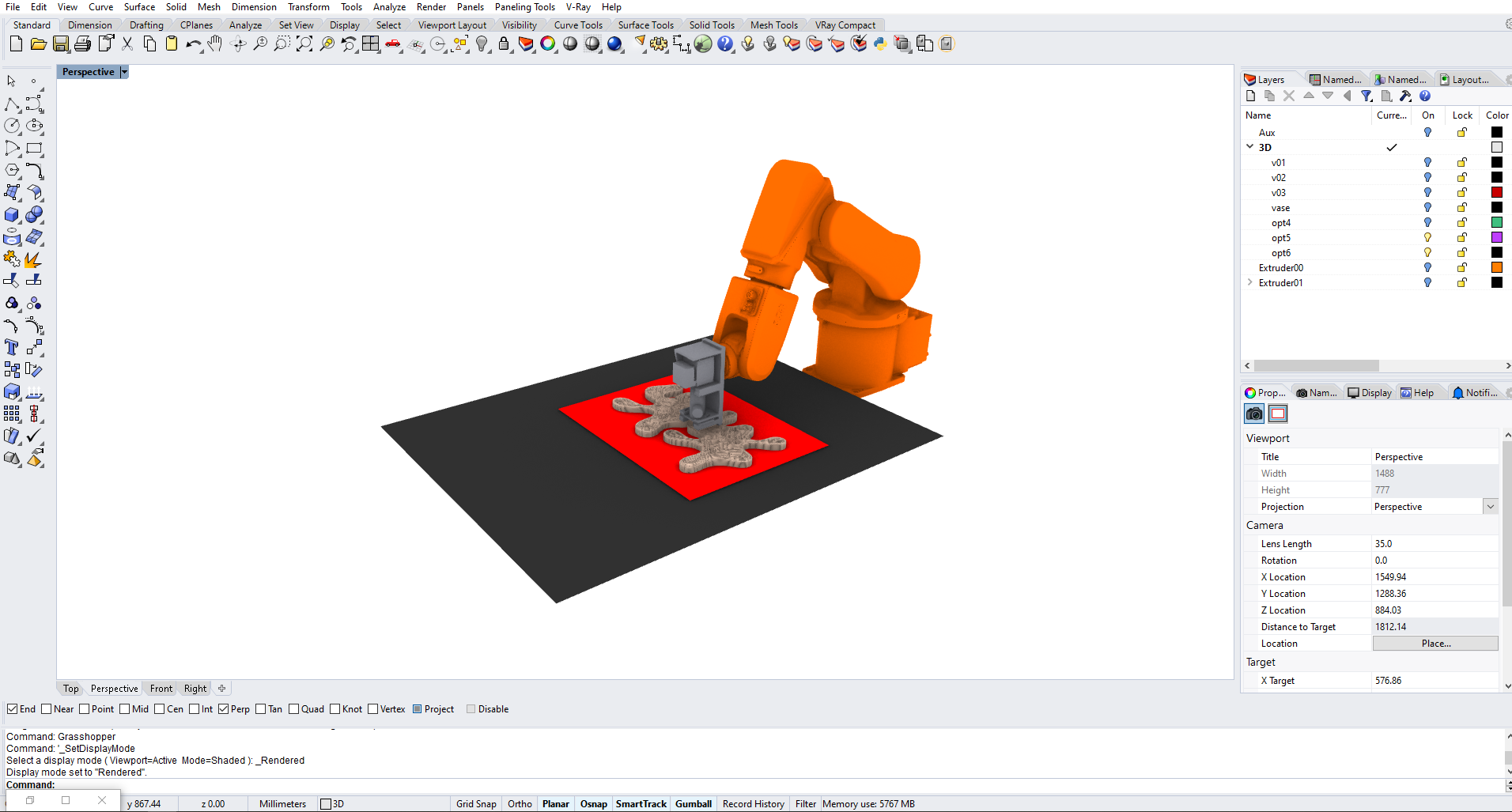
Task: Enable Quad osnap checkbox
Action: 294,709
